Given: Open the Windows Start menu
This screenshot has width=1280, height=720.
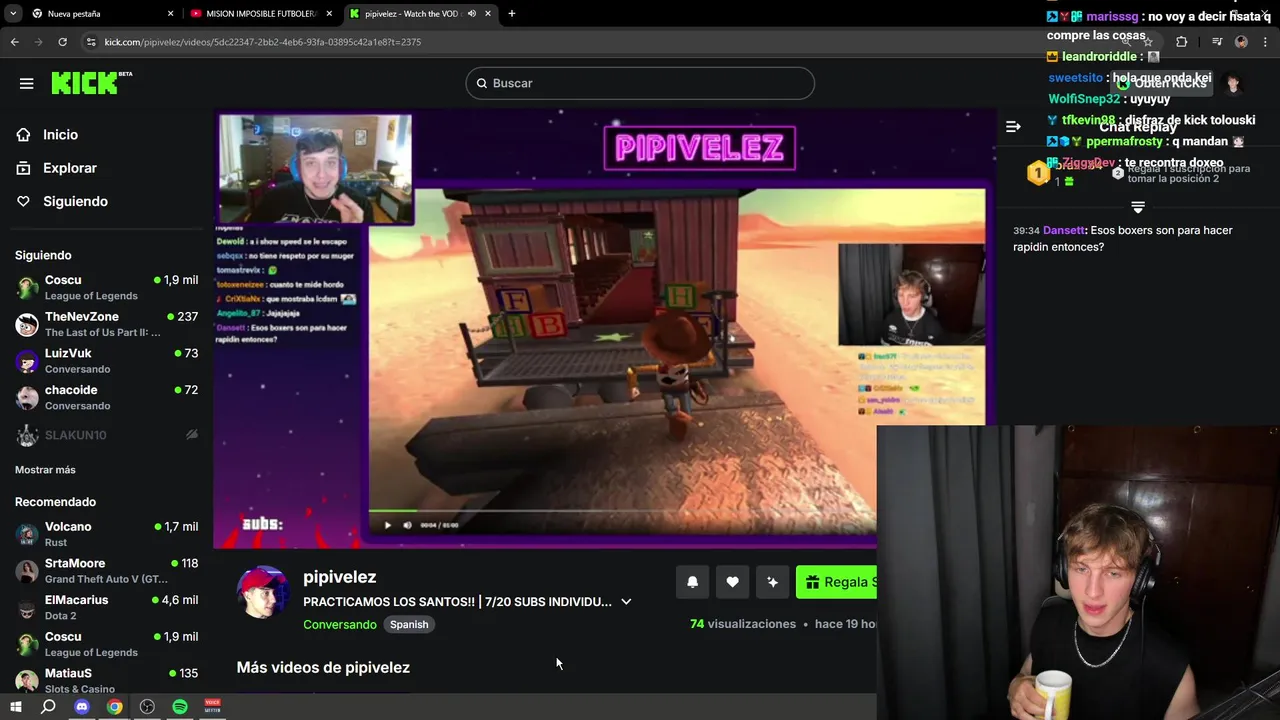Looking at the screenshot, I should tap(16, 707).
